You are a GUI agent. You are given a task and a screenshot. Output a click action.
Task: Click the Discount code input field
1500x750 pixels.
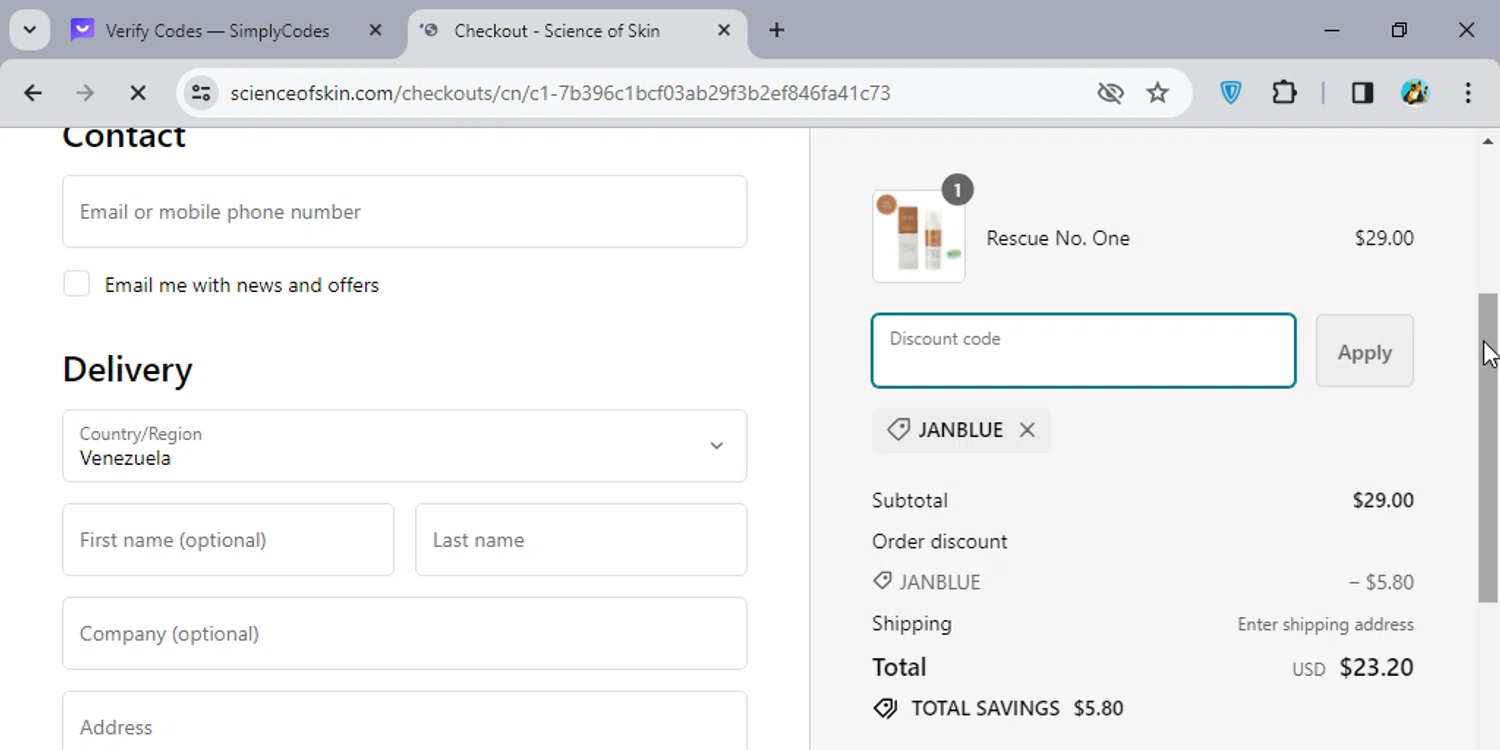pyautogui.click(x=1083, y=351)
